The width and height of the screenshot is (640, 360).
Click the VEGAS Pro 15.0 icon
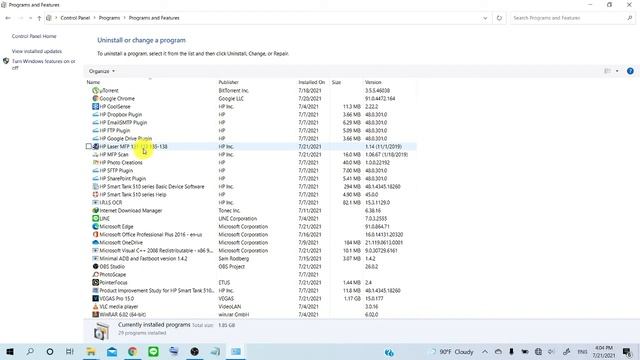tap(96, 298)
